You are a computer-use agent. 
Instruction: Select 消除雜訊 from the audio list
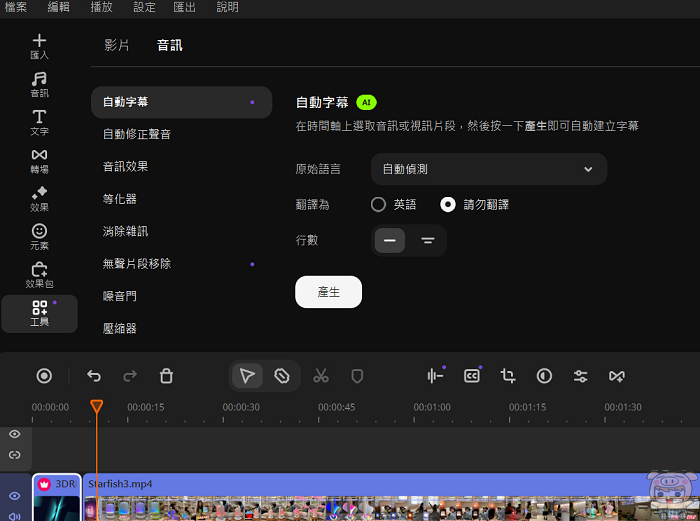tap(126, 231)
